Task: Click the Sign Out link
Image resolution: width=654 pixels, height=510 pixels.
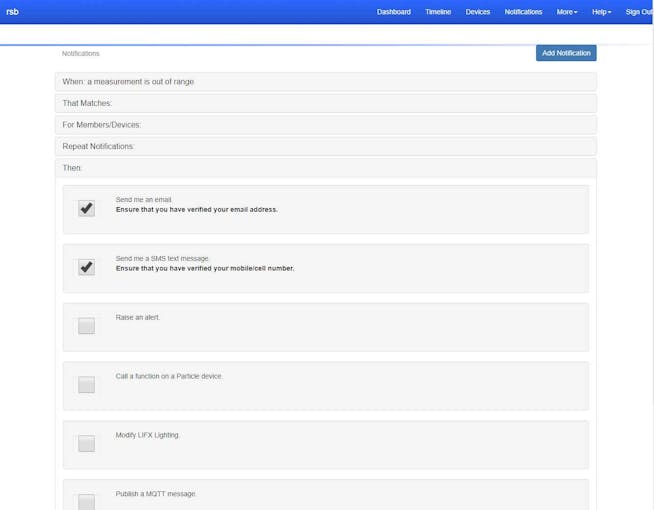Action: point(639,12)
